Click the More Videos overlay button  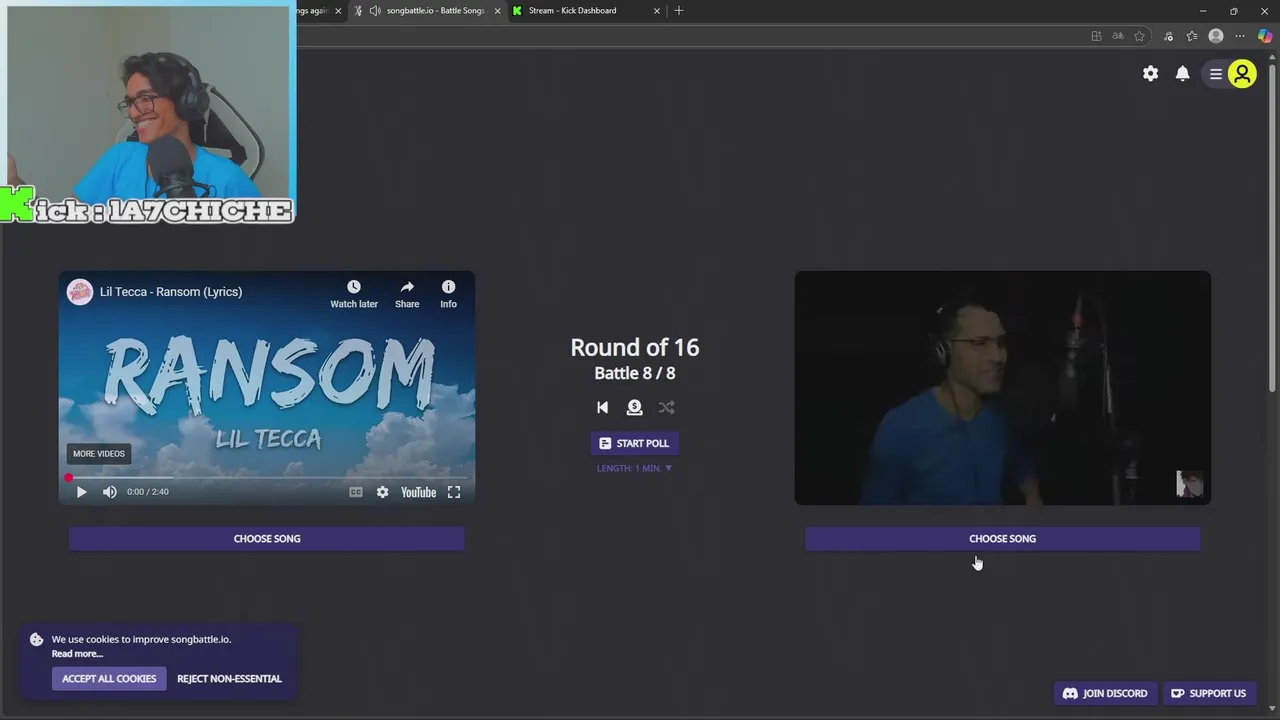(98, 454)
